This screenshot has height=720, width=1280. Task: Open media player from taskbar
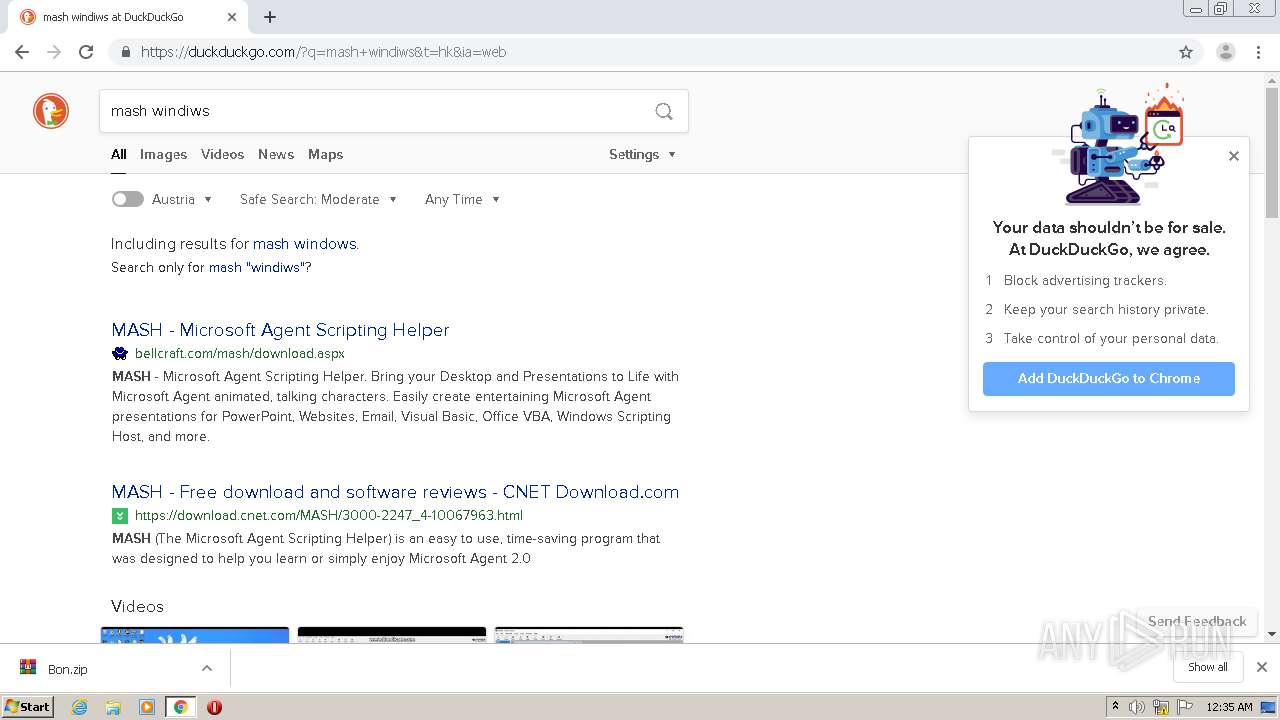click(147, 707)
